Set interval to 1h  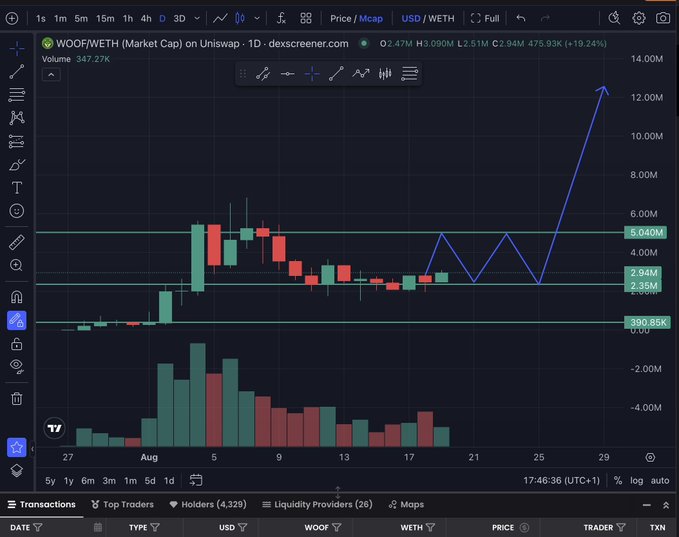128,19
